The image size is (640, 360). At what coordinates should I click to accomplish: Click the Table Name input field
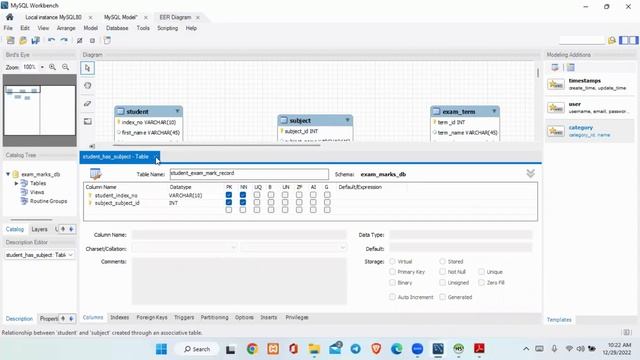coord(249,174)
